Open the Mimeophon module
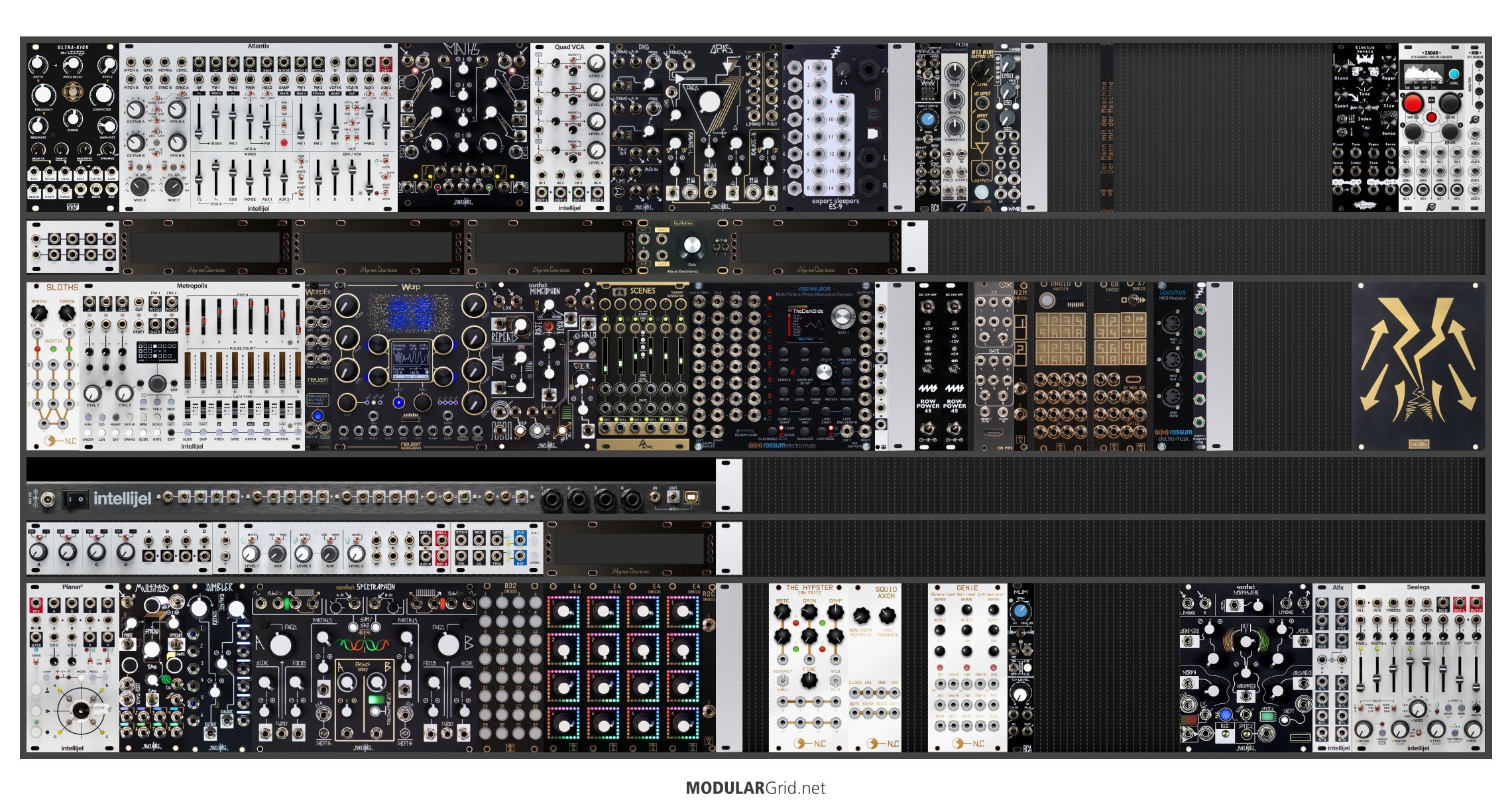The image size is (1512, 802). click(x=544, y=366)
